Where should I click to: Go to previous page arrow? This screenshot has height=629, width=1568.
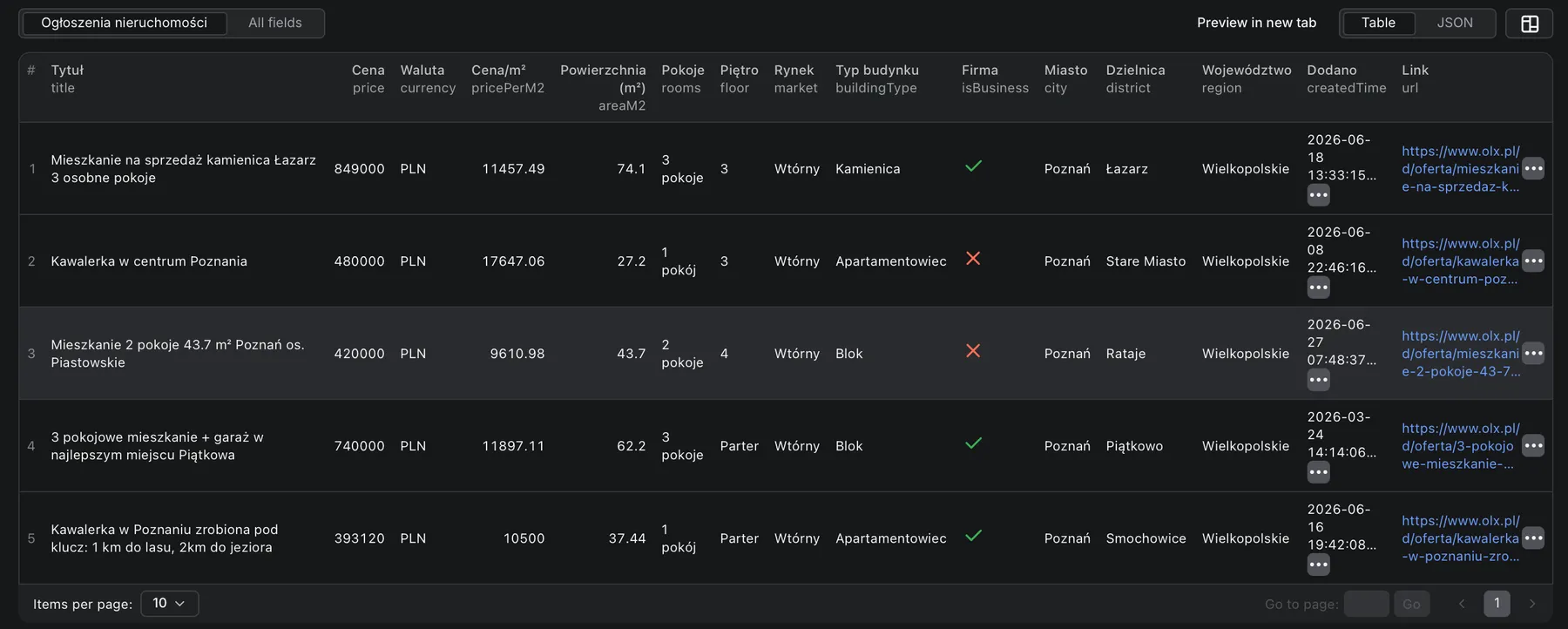pyautogui.click(x=1462, y=604)
